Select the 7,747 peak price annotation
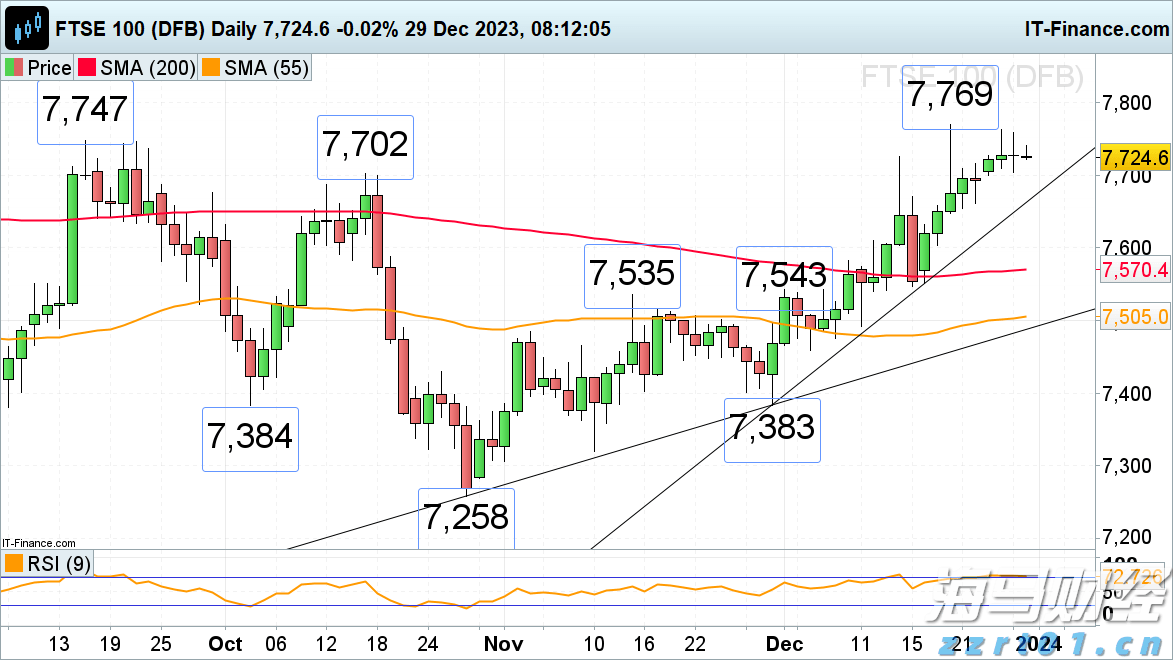This screenshot has height=660, width=1173. tap(86, 109)
